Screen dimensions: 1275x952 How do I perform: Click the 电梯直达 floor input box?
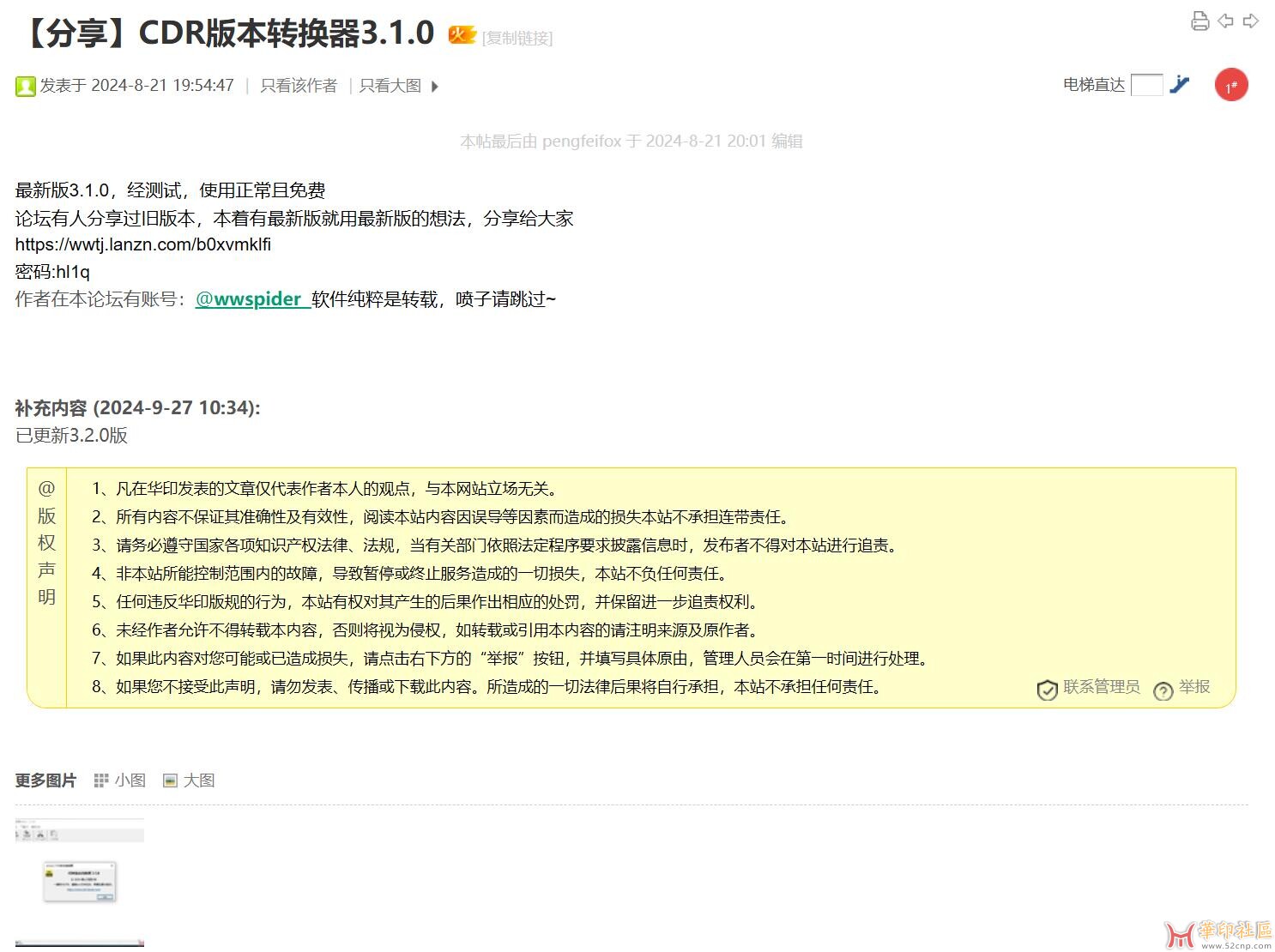coord(1147,85)
